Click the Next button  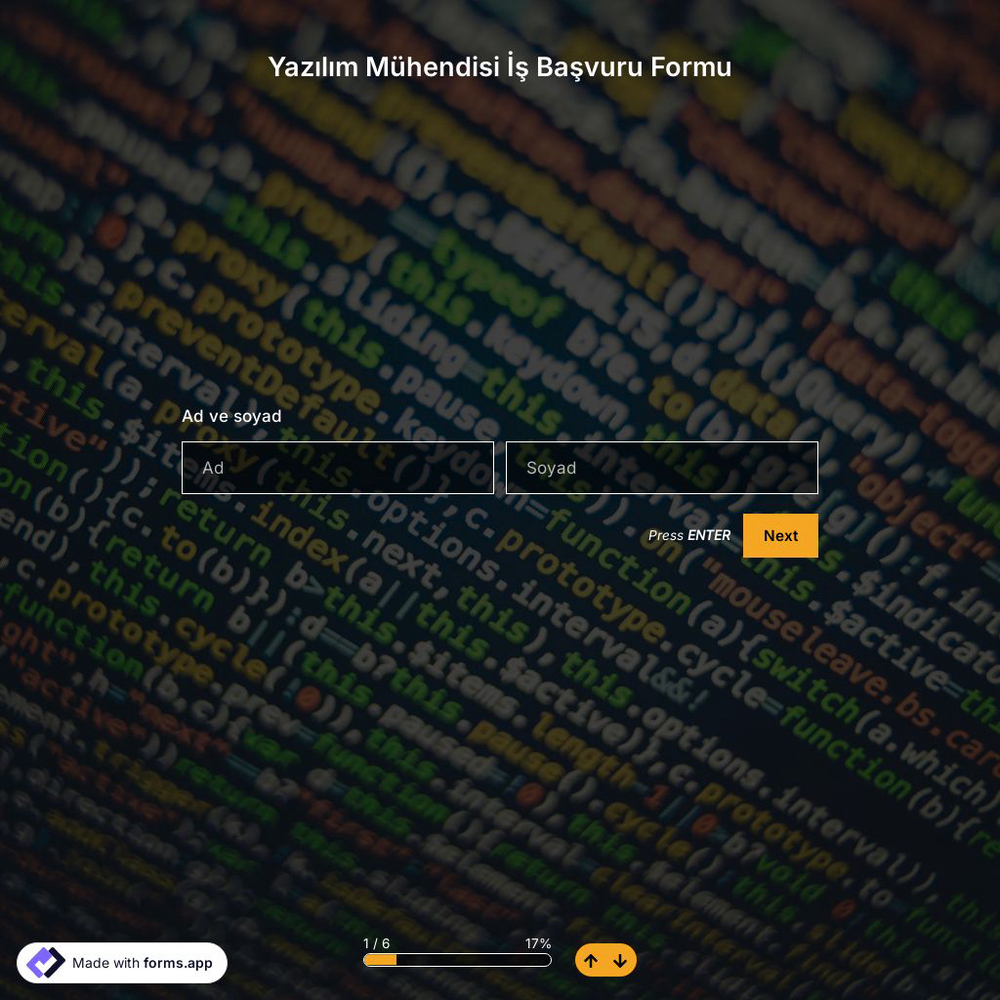pos(780,535)
